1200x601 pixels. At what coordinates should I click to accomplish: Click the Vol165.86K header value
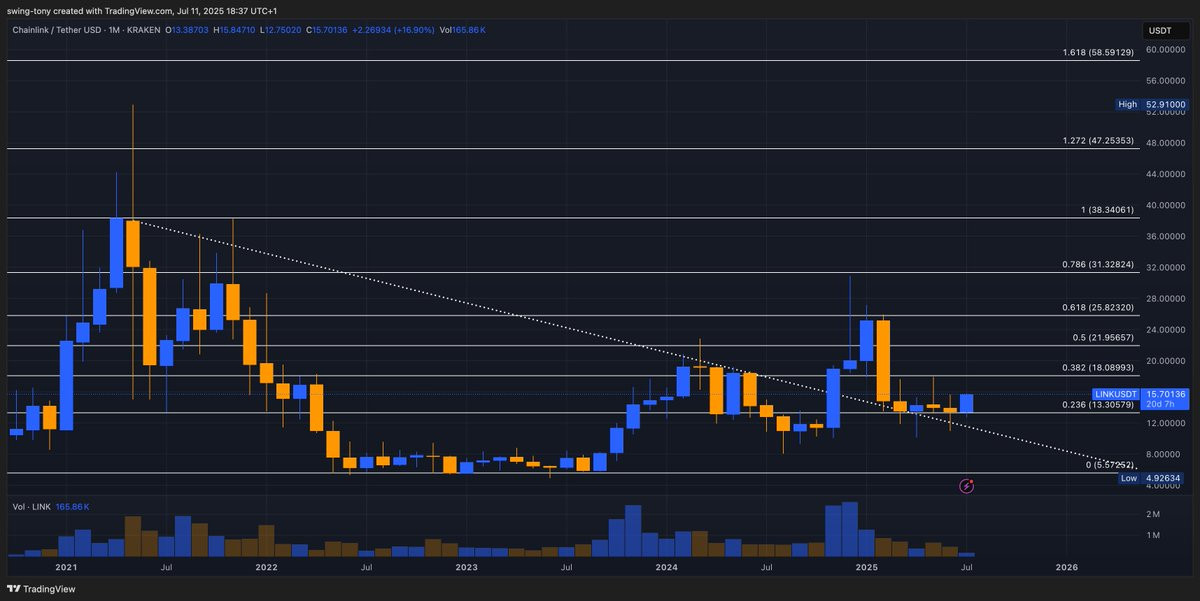tap(461, 31)
